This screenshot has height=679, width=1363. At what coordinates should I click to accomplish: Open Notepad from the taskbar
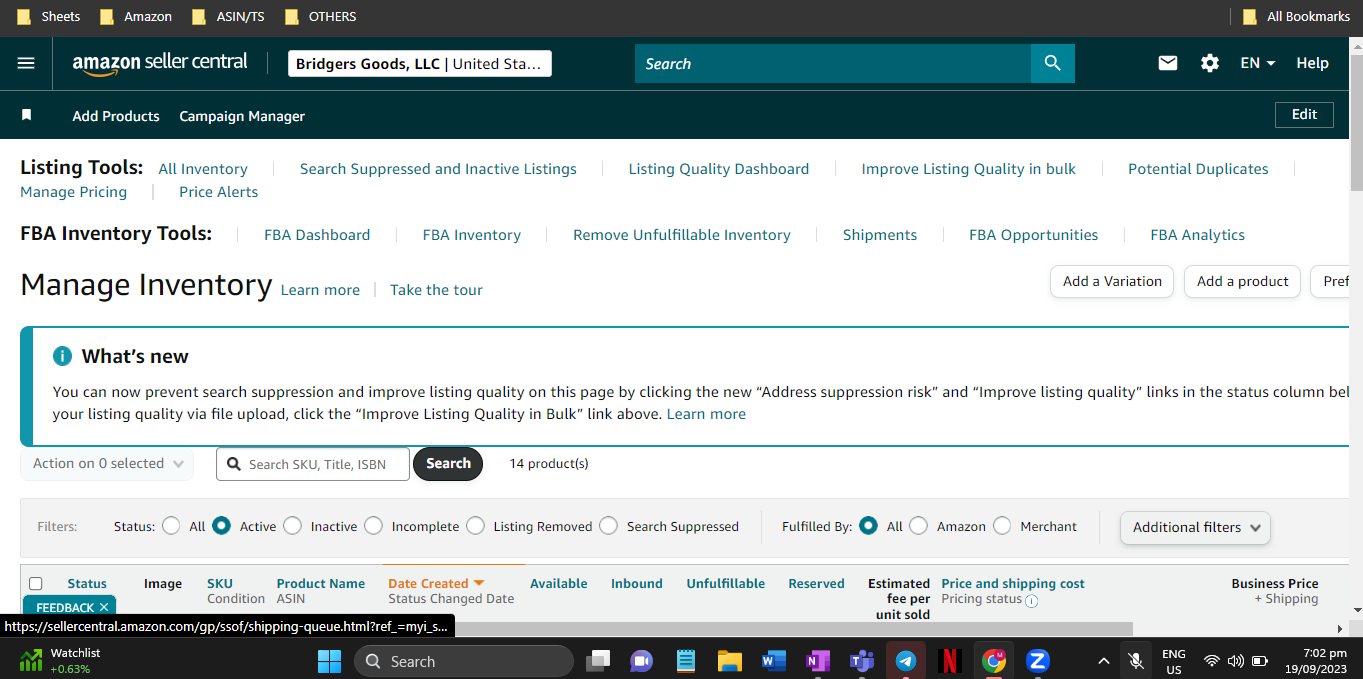coord(685,661)
